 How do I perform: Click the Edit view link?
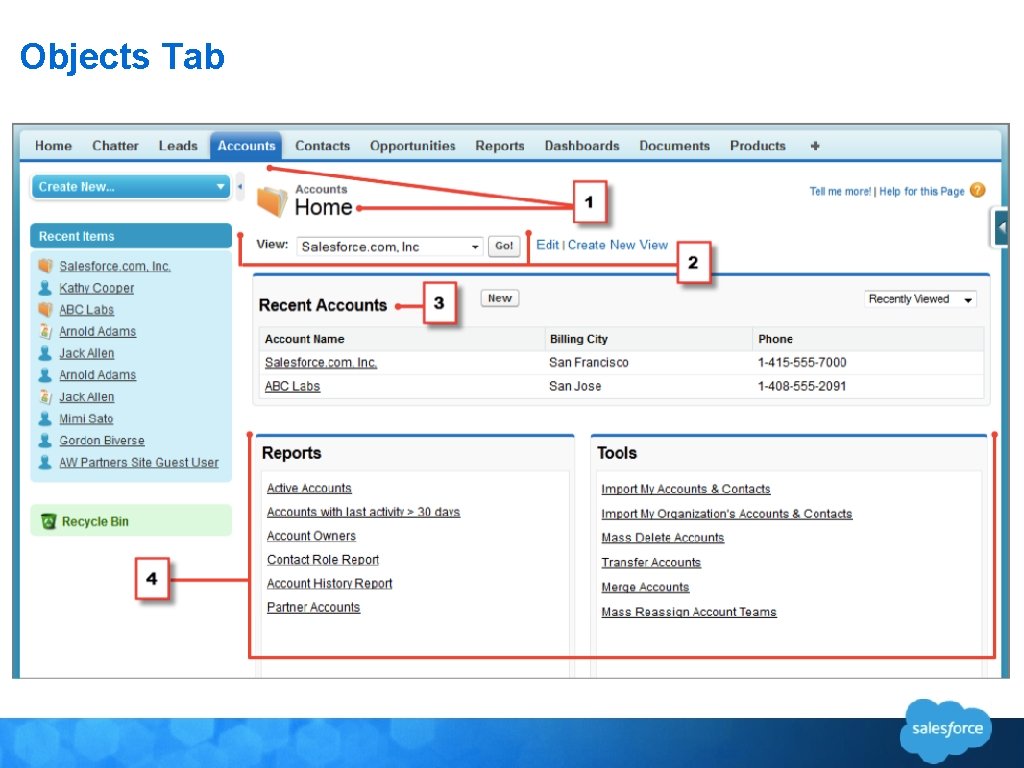coord(547,245)
